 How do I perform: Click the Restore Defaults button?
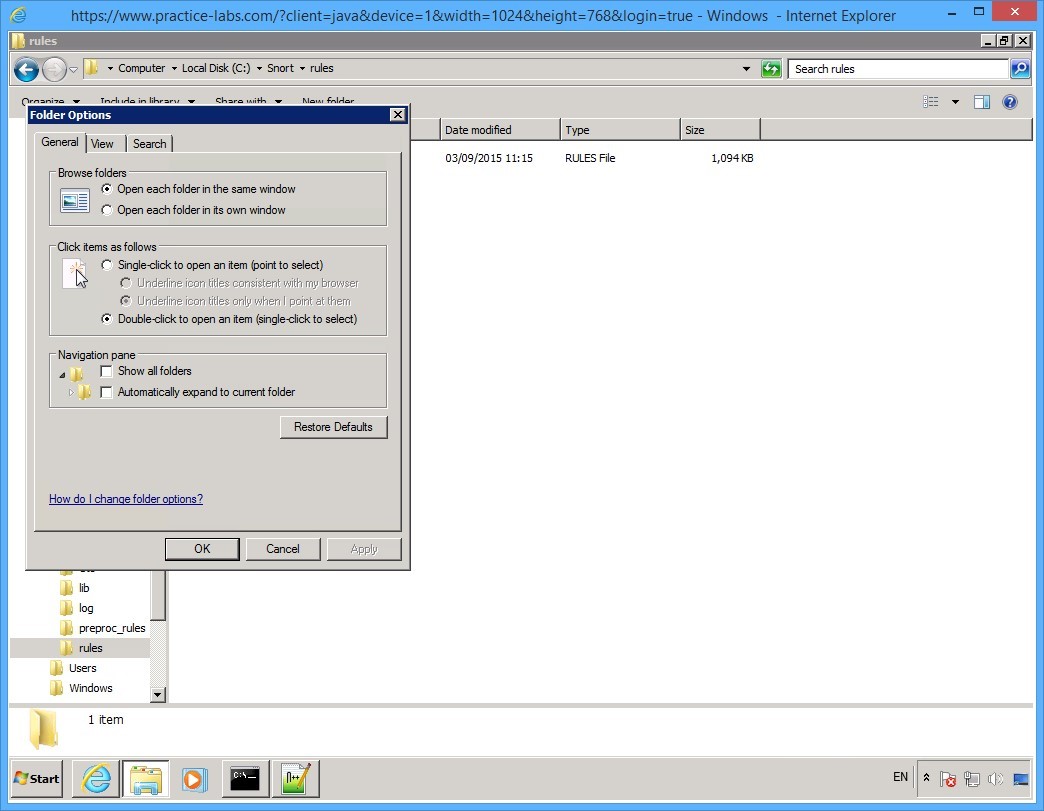tap(333, 427)
